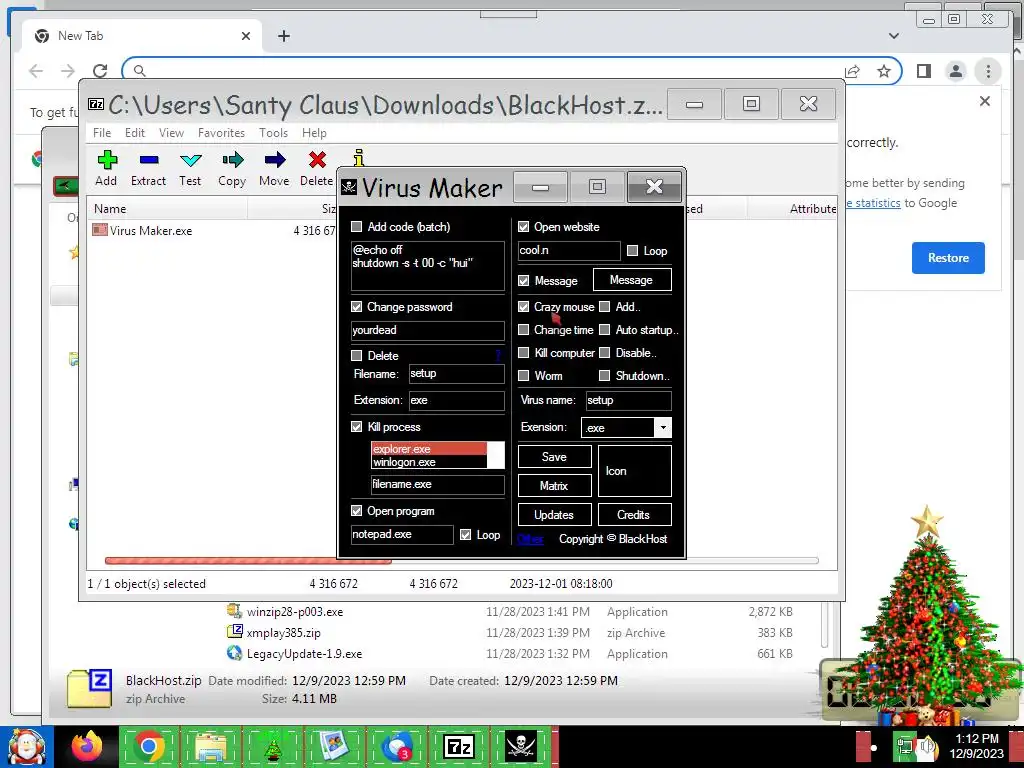The width and height of the screenshot is (1024, 768).
Task: Open the File menu in 7-Zip
Action: coord(102,133)
